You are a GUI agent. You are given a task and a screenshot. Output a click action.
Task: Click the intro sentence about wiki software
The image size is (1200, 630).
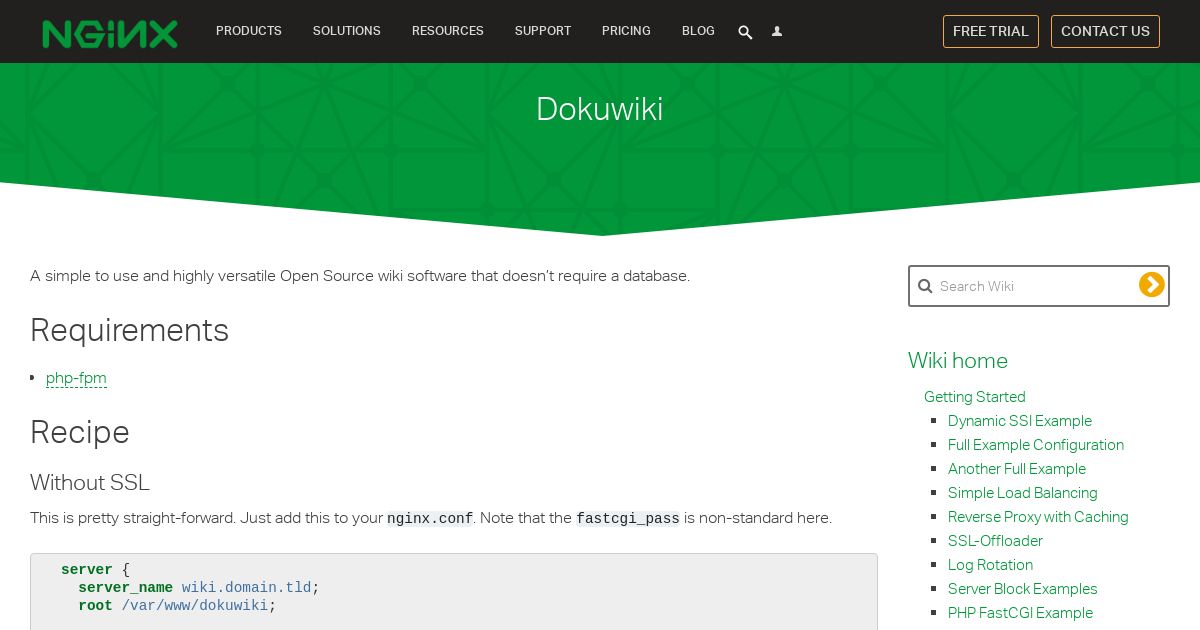[x=360, y=276]
